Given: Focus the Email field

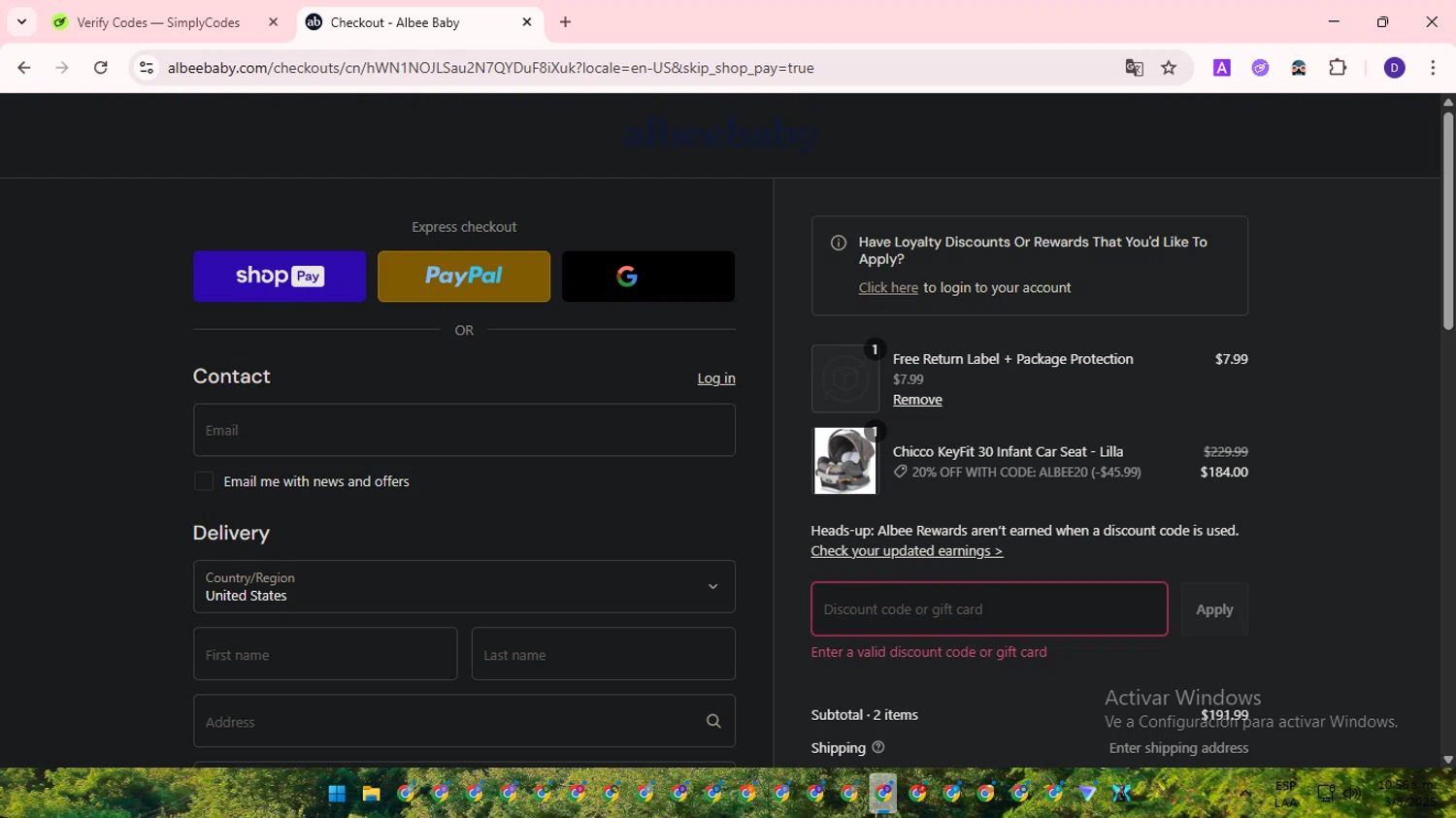Looking at the screenshot, I should (x=464, y=430).
